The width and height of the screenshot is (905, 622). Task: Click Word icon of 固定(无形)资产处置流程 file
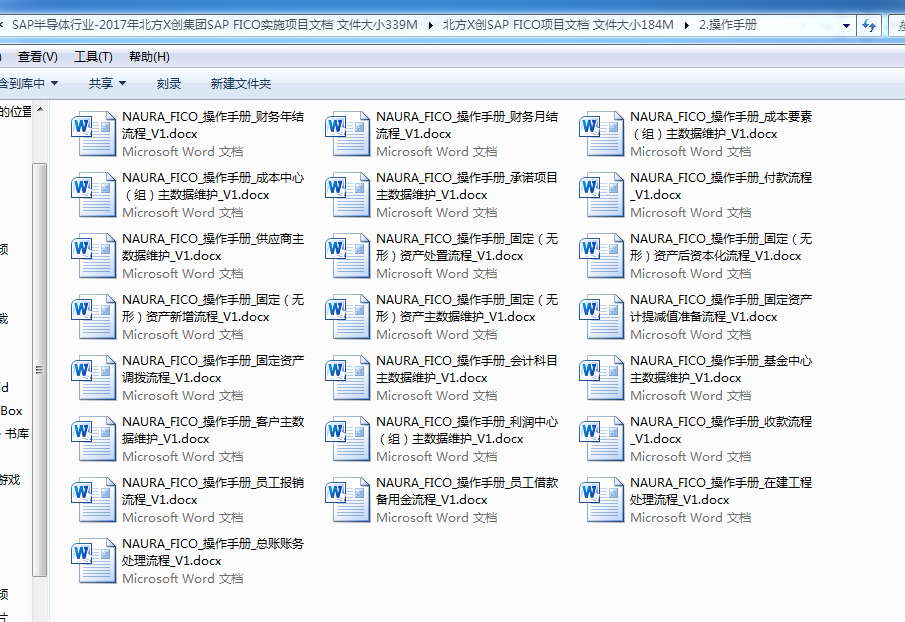pyautogui.click(x=347, y=256)
